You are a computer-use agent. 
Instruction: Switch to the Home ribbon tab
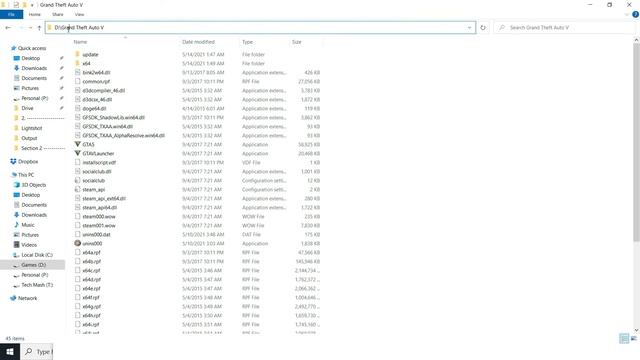pos(35,14)
